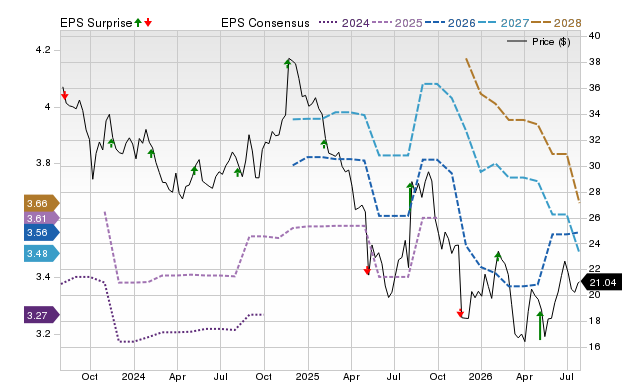Click the 2025 label on the time axis
The image size is (640, 382).
click(x=307, y=376)
